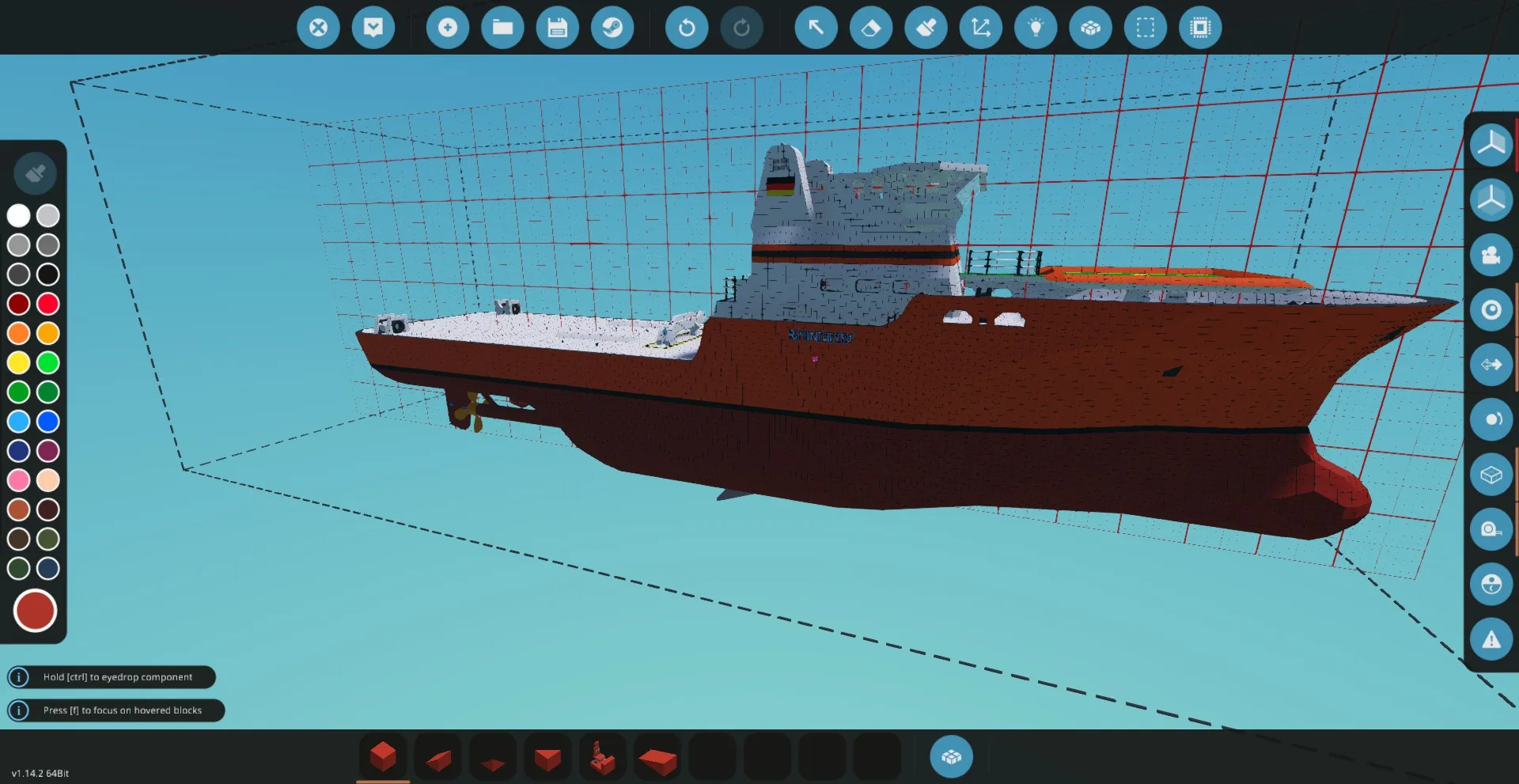Open the load vehicle folder icon
This screenshot has height=784, width=1519.
502,28
